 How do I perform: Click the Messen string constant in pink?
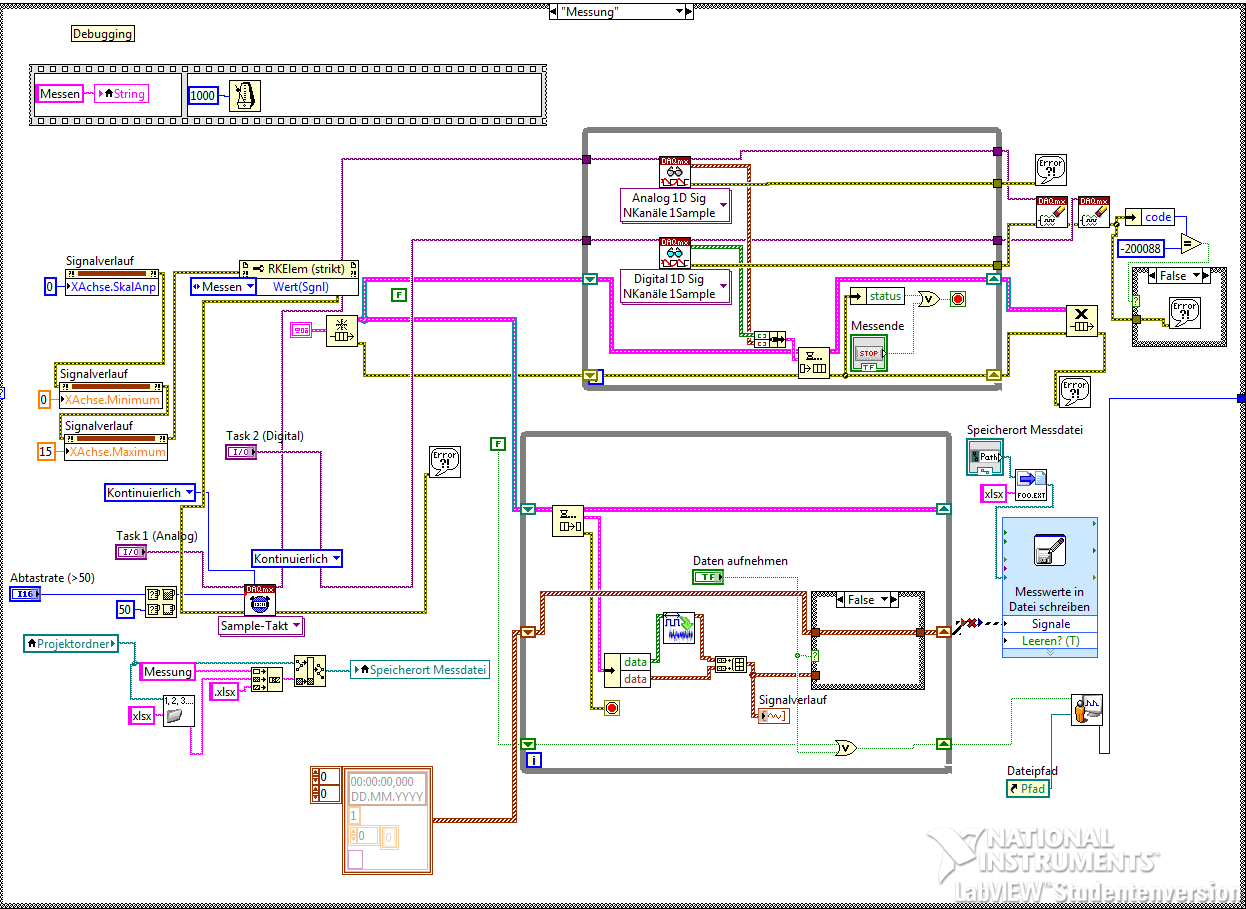coord(60,94)
